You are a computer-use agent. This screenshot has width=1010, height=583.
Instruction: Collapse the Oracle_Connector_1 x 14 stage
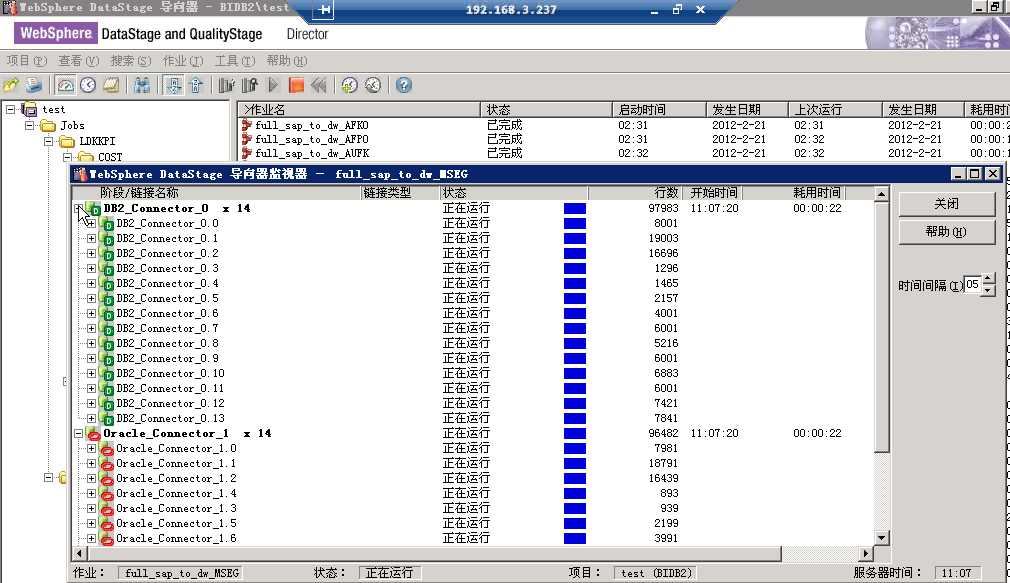pyautogui.click(x=79, y=434)
